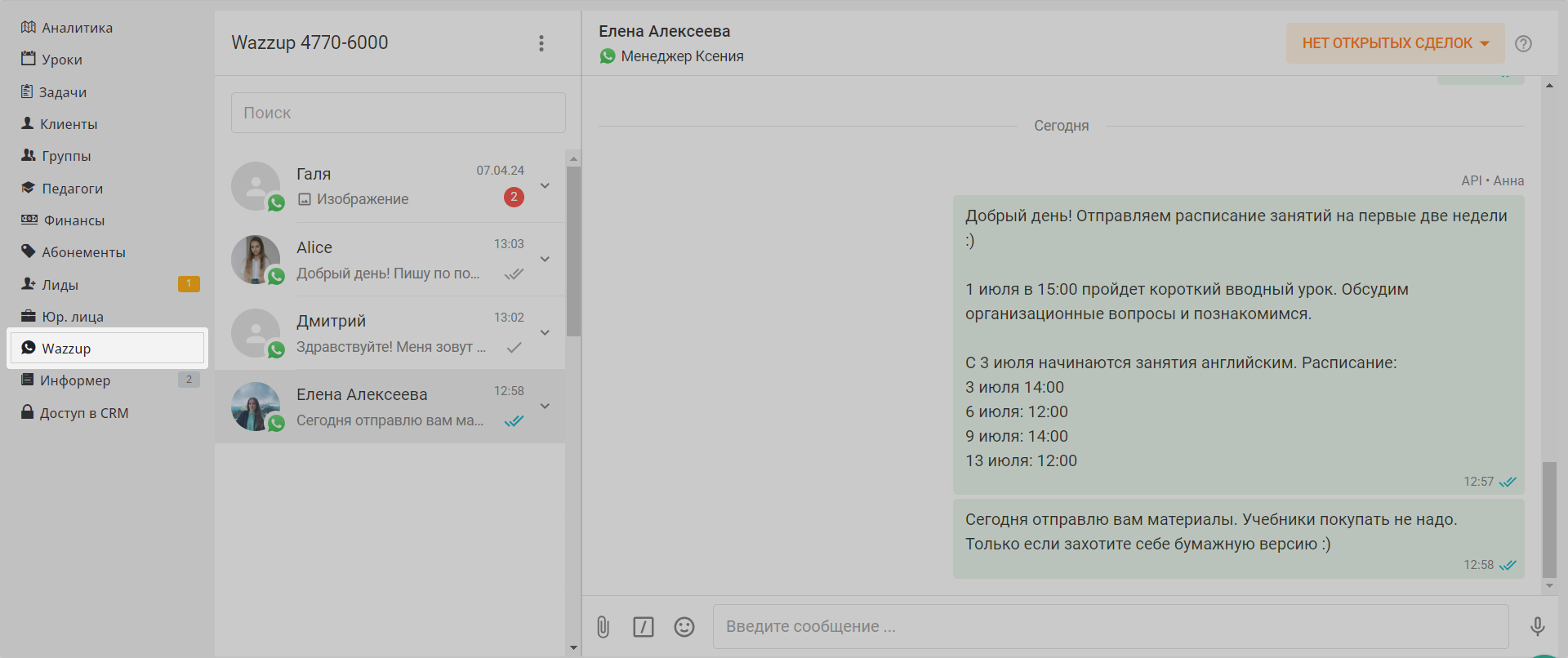1568x658 pixels.
Task: Open Информер in the left menu
Action: [75, 380]
